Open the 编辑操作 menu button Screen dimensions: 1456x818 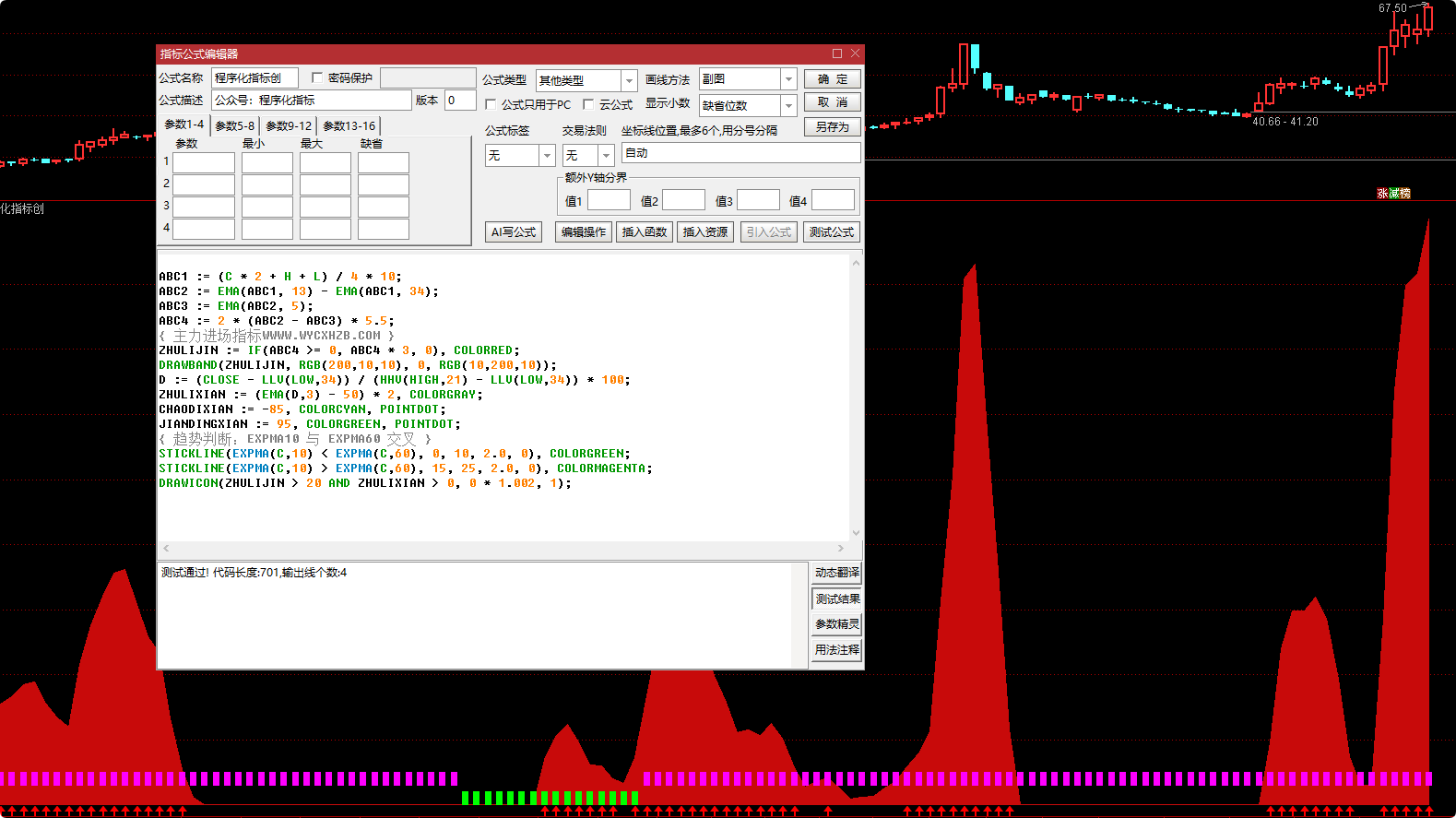[584, 232]
